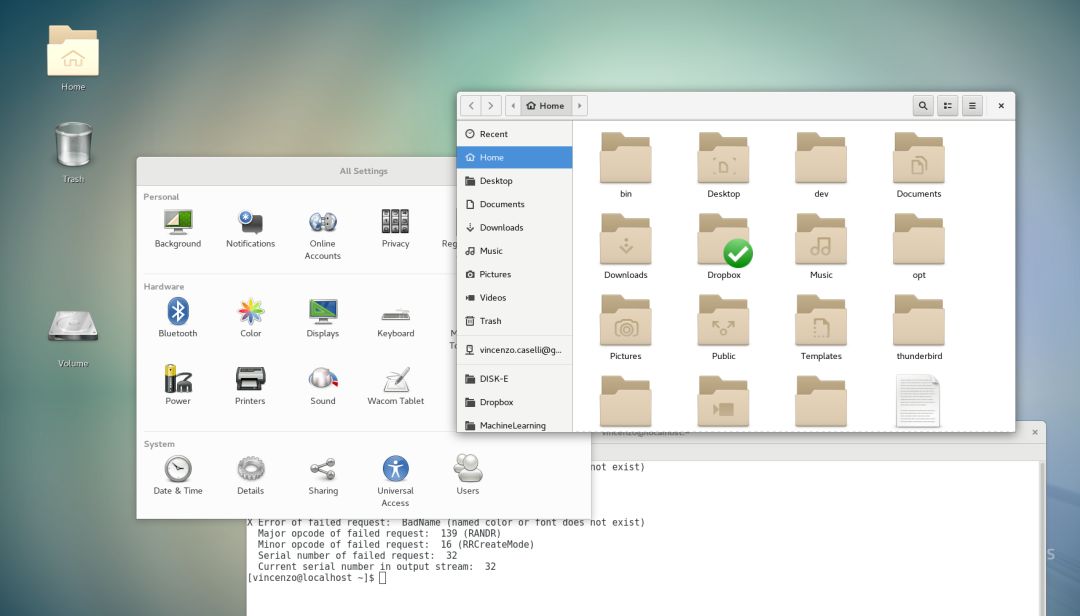Go forward in Files navigation
1080x616 pixels.
pos(491,105)
